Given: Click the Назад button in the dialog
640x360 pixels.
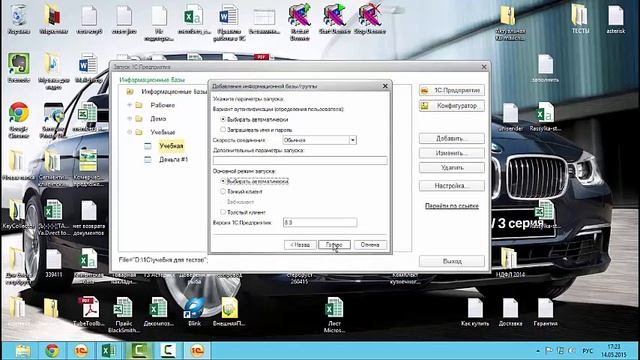Looking at the screenshot, I should tap(300, 245).
